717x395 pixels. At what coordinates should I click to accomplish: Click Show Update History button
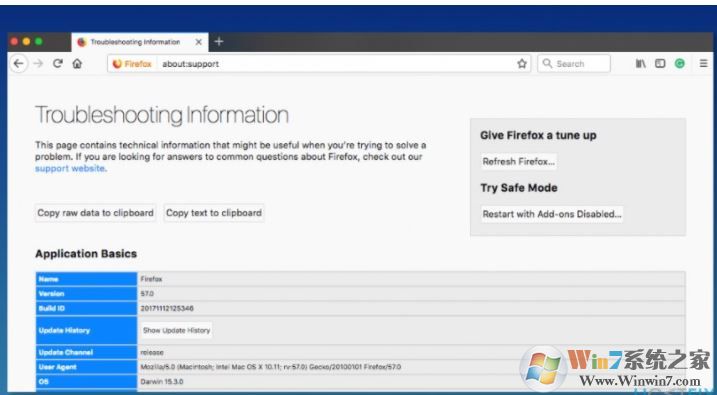[x=177, y=330]
